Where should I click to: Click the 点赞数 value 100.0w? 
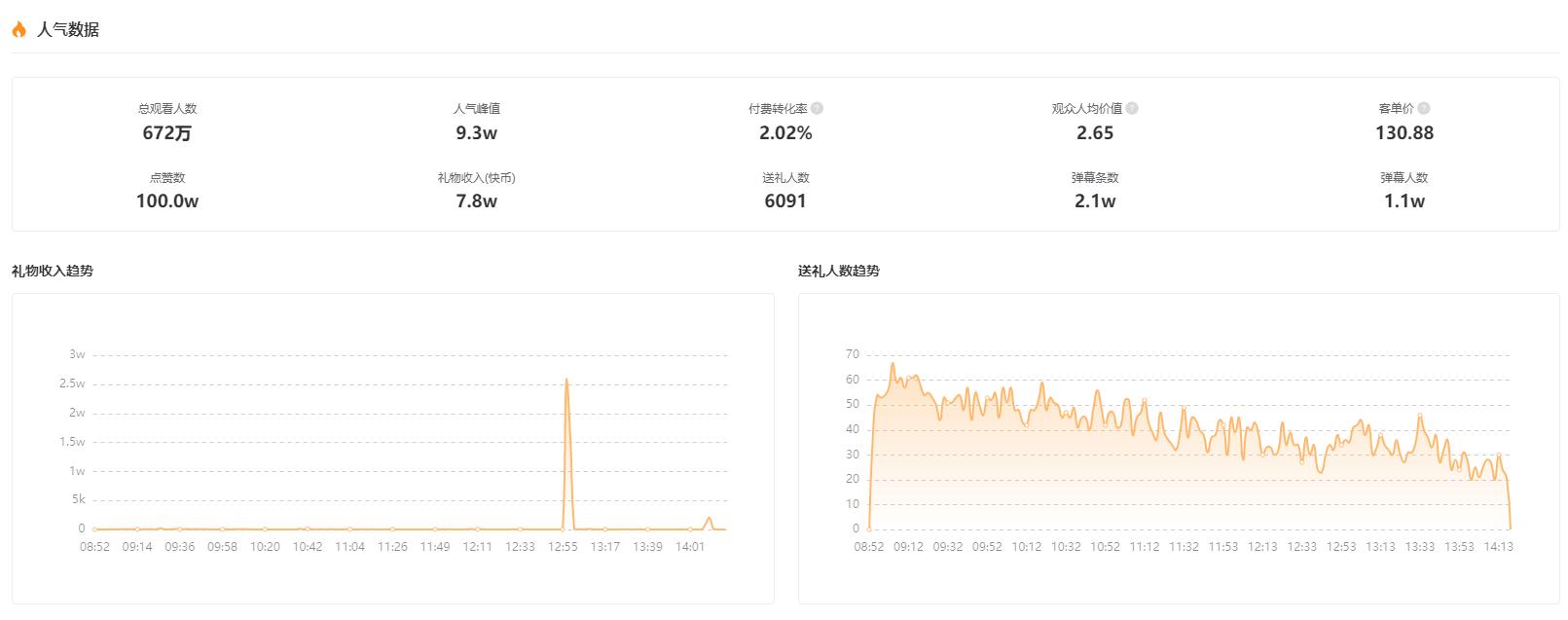pyautogui.click(x=167, y=201)
